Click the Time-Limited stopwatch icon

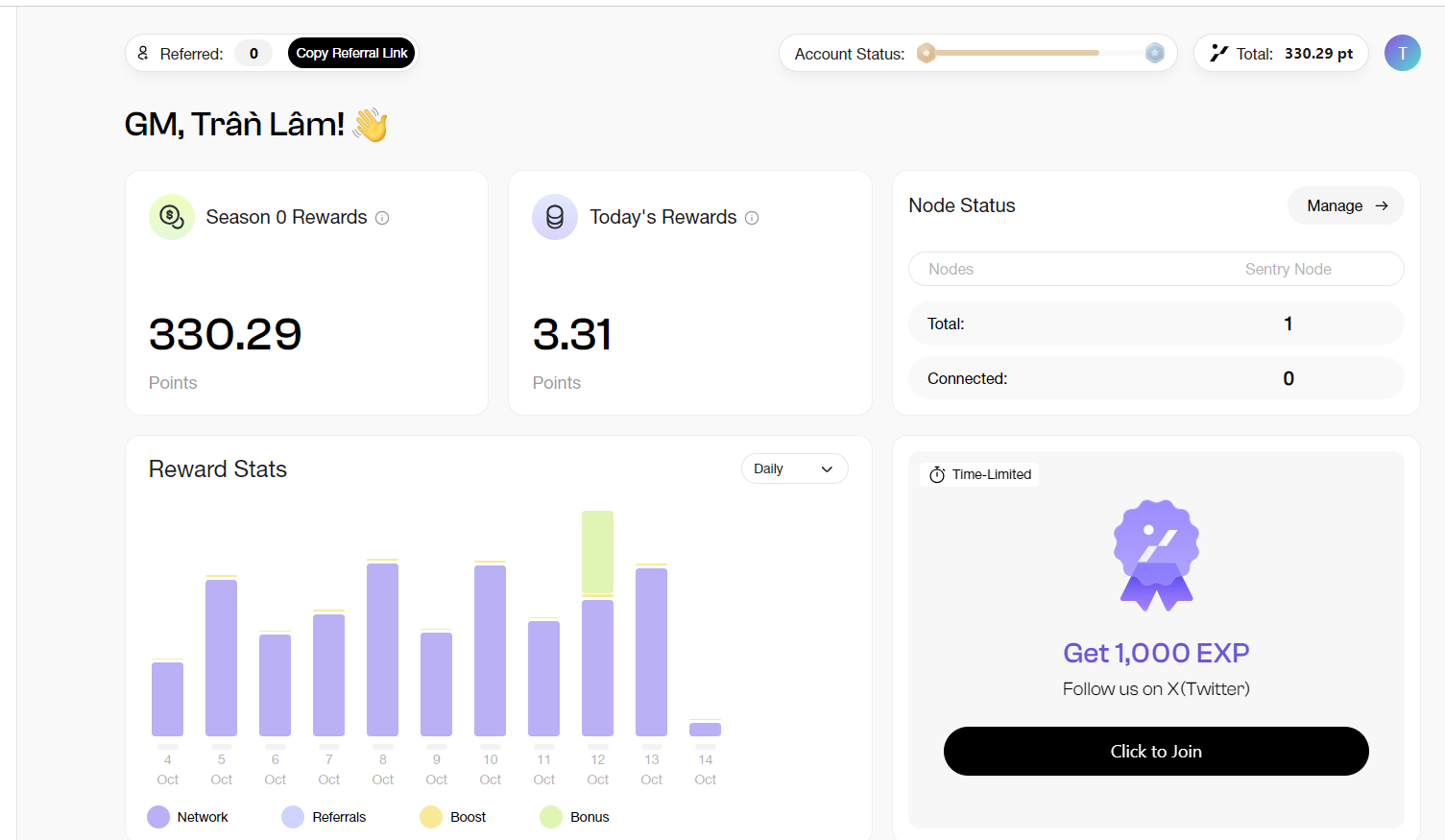pos(937,474)
